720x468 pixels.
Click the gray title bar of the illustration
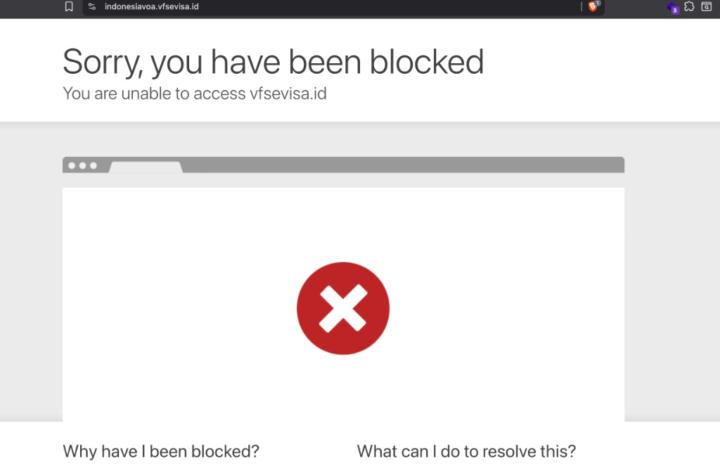point(400,165)
